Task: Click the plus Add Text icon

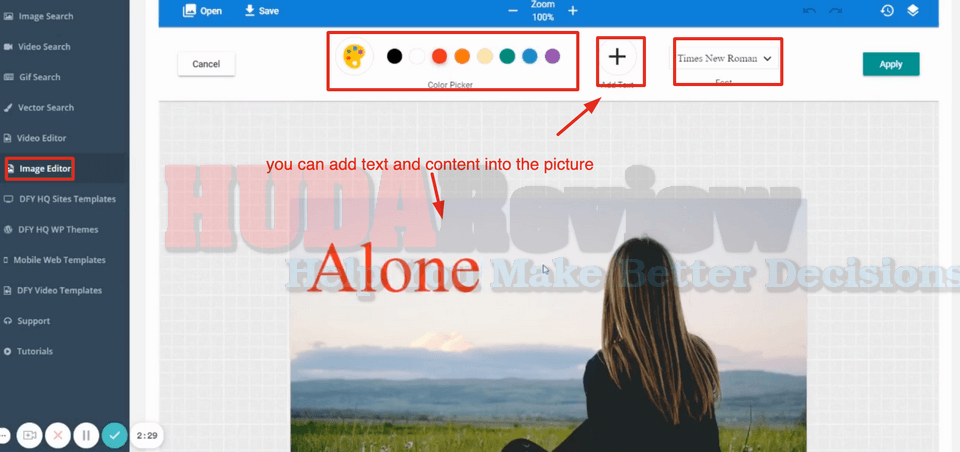Action: (x=617, y=57)
